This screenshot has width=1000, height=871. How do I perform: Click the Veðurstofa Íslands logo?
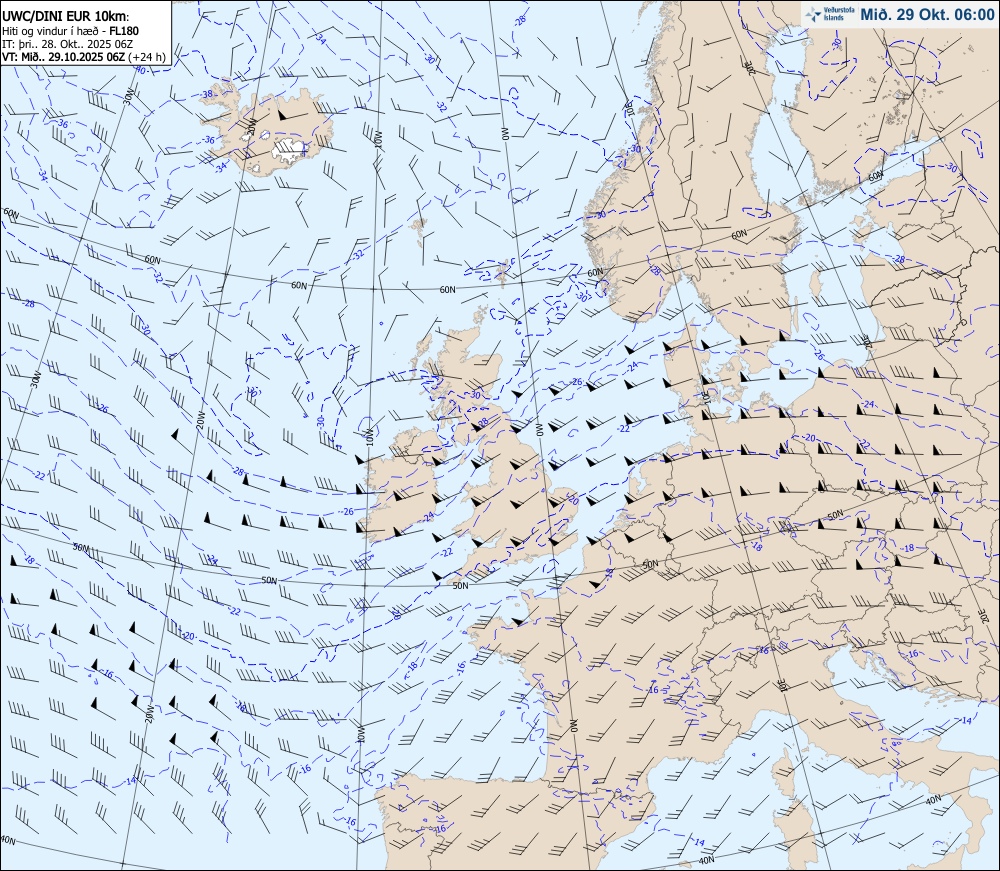[x=829, y=14]
